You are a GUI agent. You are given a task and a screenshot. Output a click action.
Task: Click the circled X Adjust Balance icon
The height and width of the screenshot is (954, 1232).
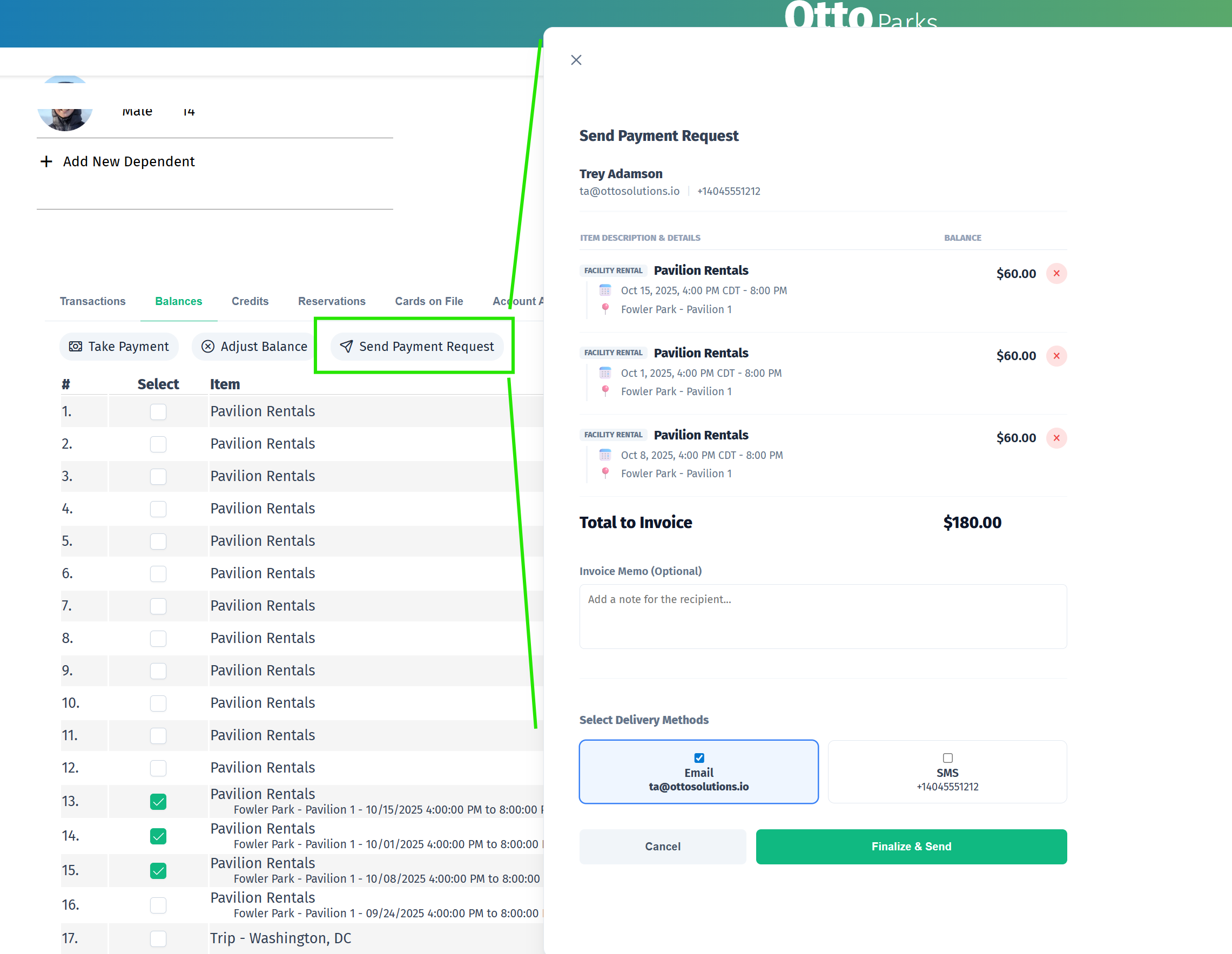click(x=207, y=346)
